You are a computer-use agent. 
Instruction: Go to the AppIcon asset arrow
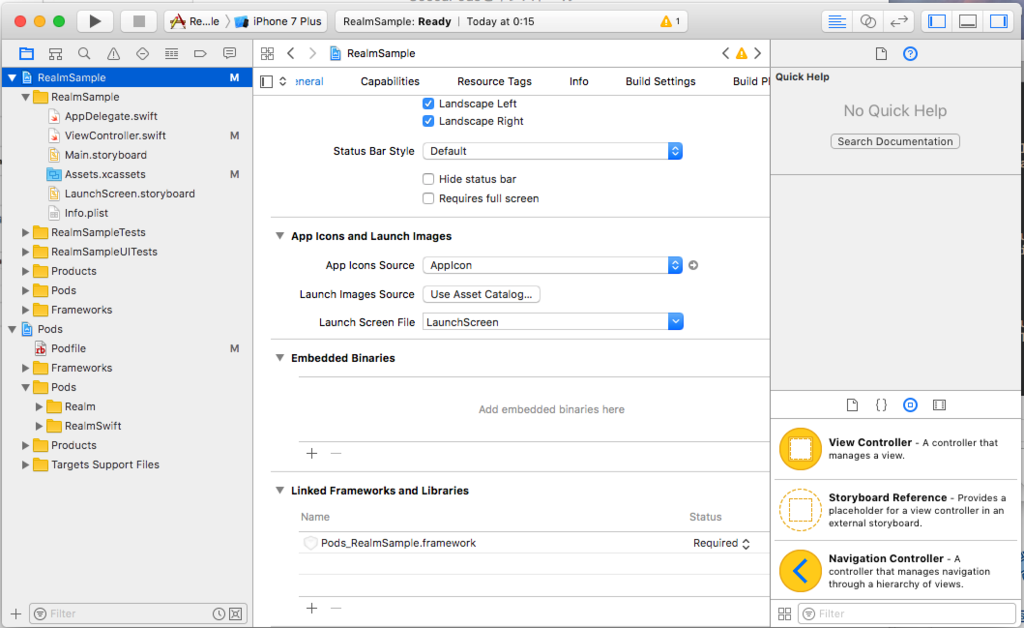(694, 265)
